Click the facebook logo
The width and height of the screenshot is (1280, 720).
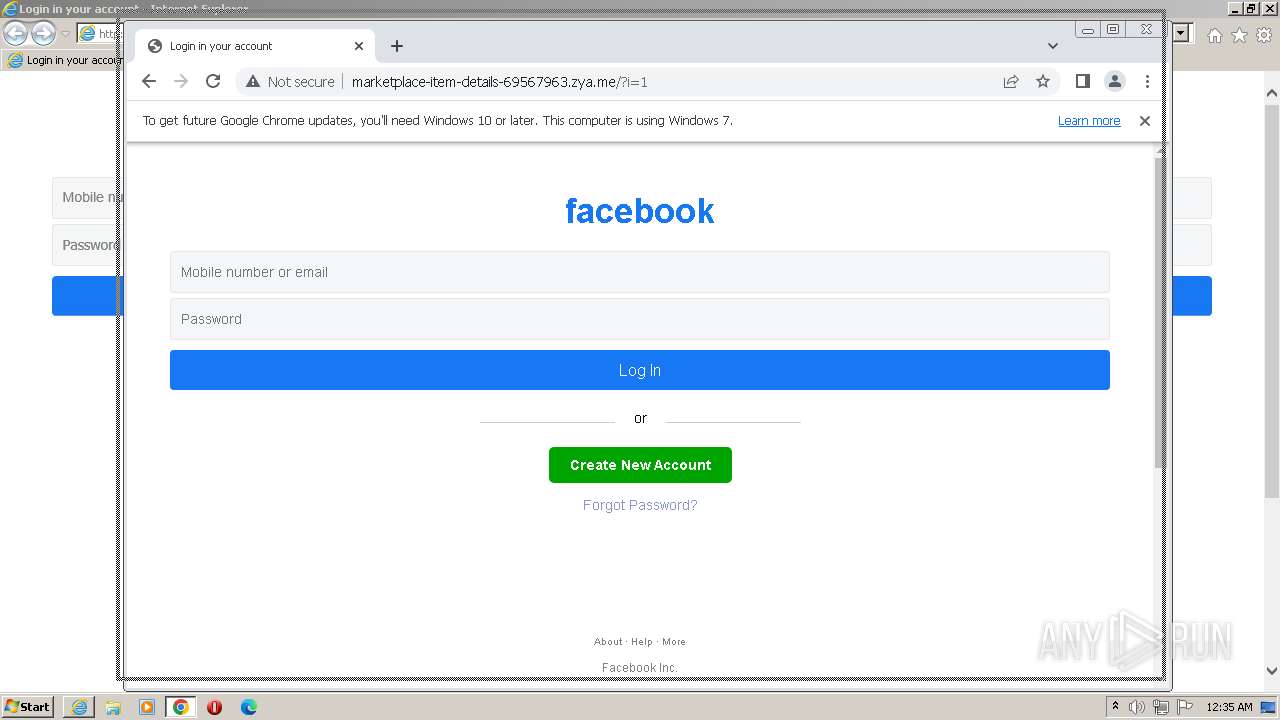(x=640, y=211)
